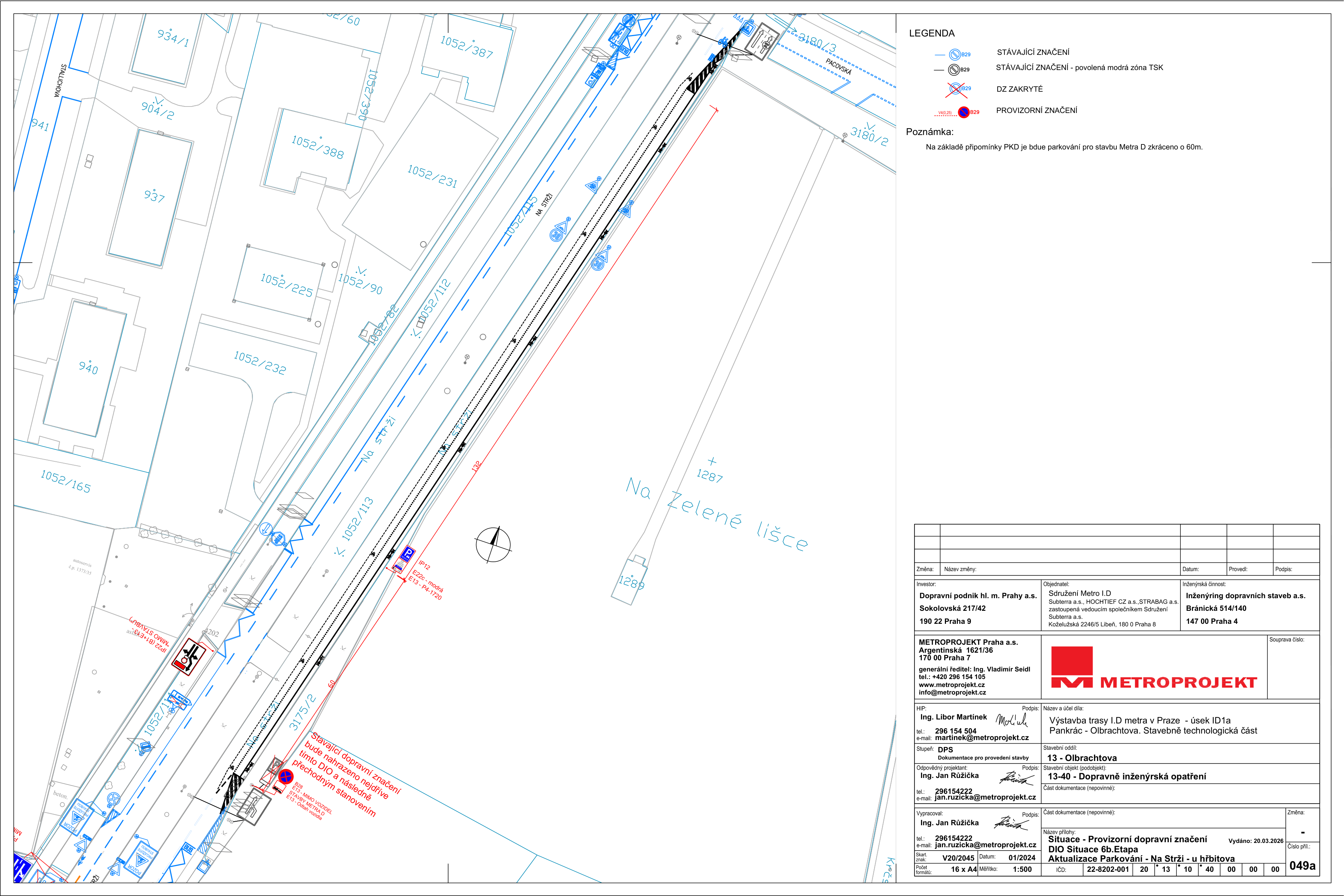Viewport: 1344px width, 896px height.
Task: Click the red METROPROJEKT logo
Action: click(1154, 667)
